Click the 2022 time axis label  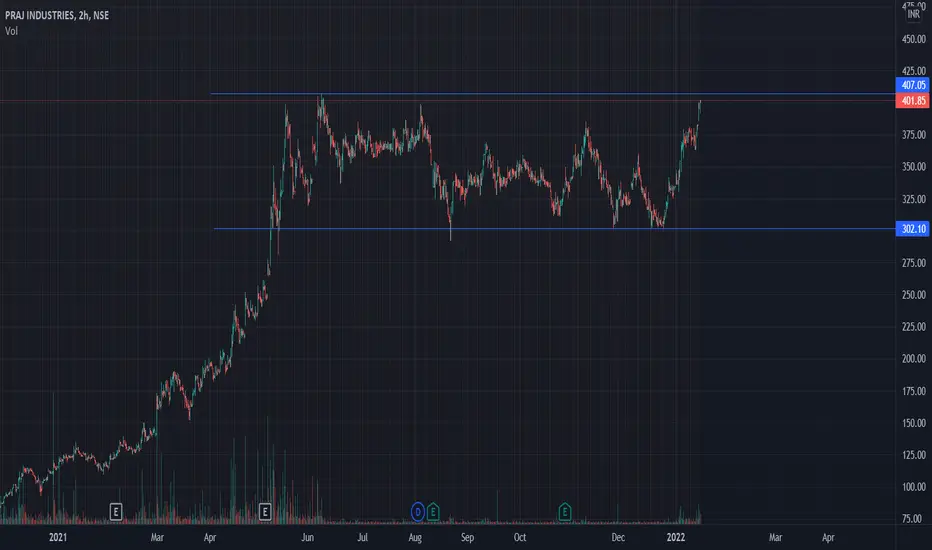676,538
